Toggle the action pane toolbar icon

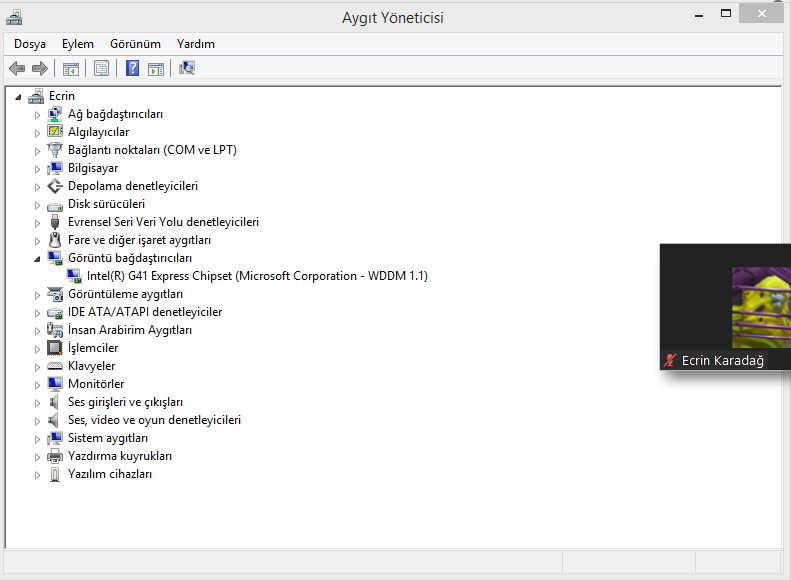click(156, 69)
